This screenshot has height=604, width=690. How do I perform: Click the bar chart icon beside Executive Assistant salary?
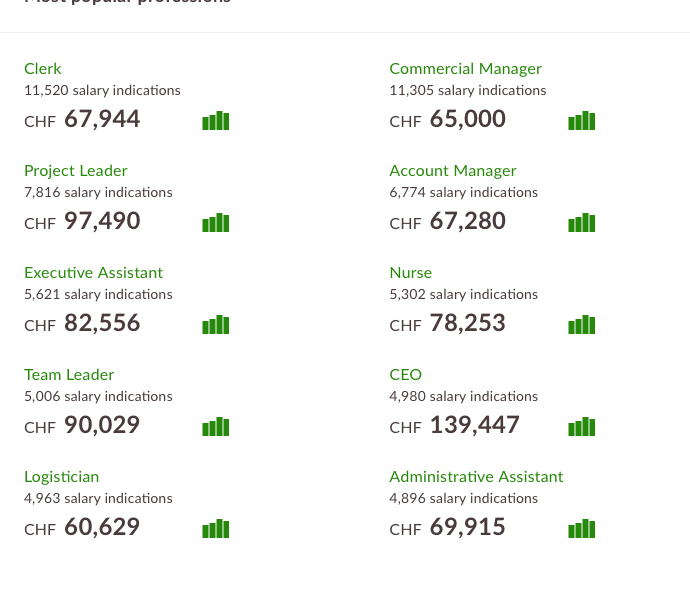[x=216, y=325]
